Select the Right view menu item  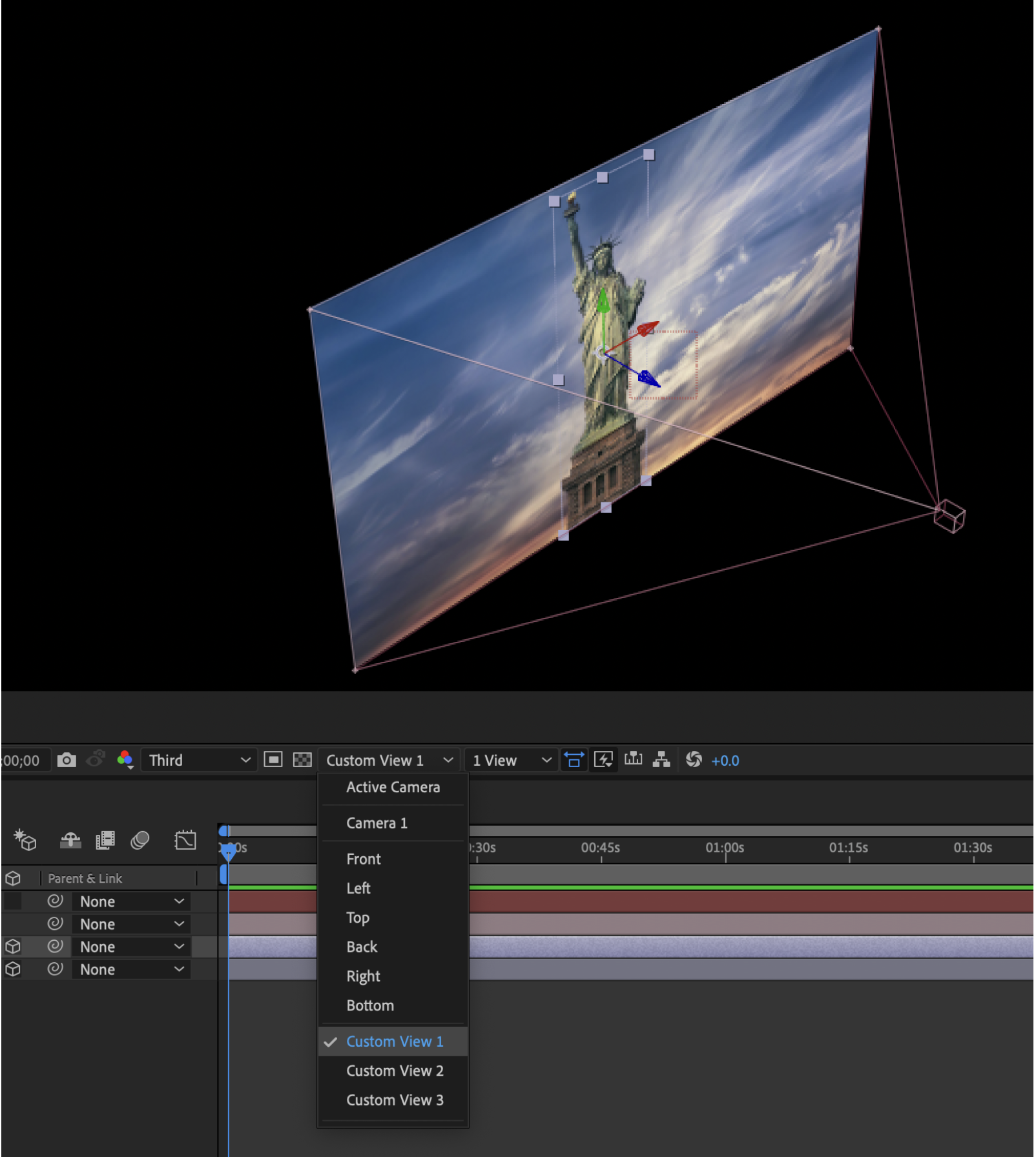click(x=393, y=976)
